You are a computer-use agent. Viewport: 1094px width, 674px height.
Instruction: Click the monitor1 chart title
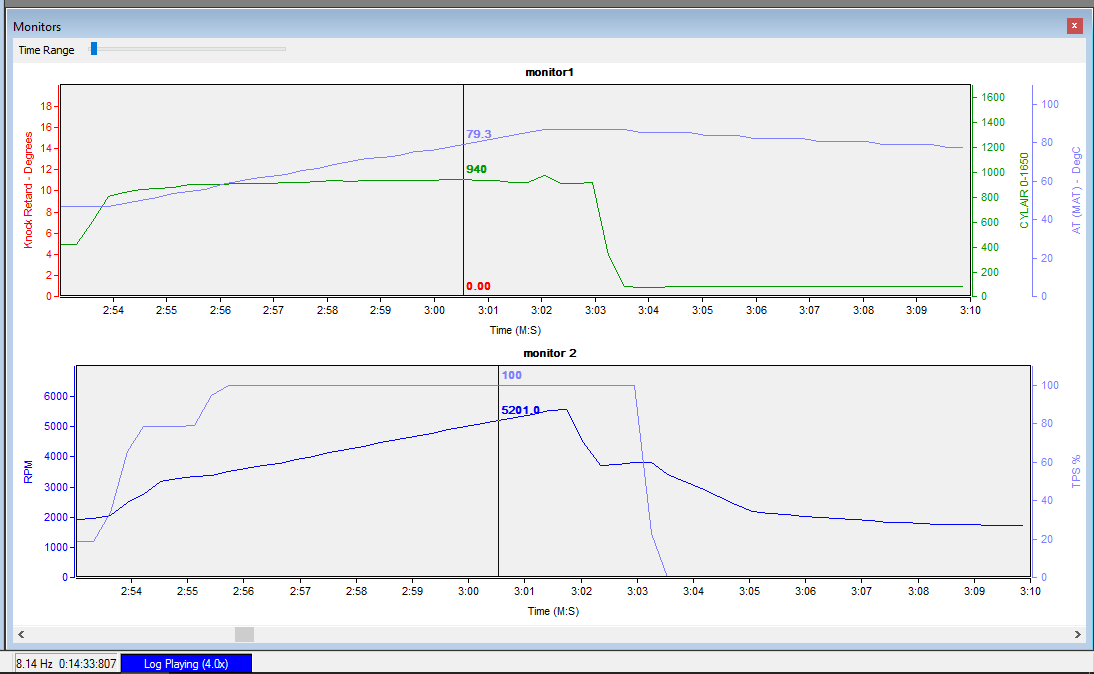(549, 72)
